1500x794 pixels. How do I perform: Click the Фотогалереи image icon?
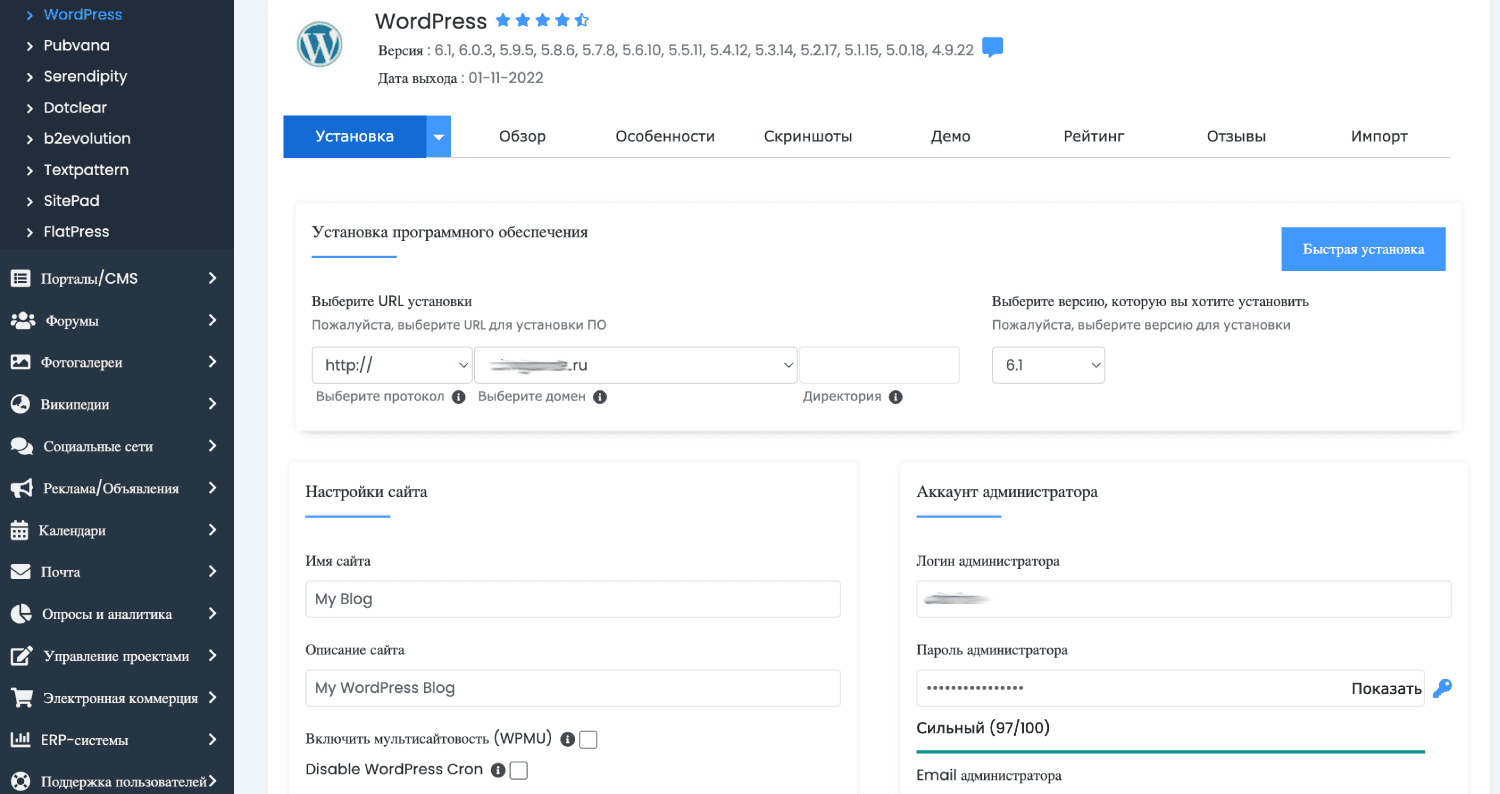point(20,362)
